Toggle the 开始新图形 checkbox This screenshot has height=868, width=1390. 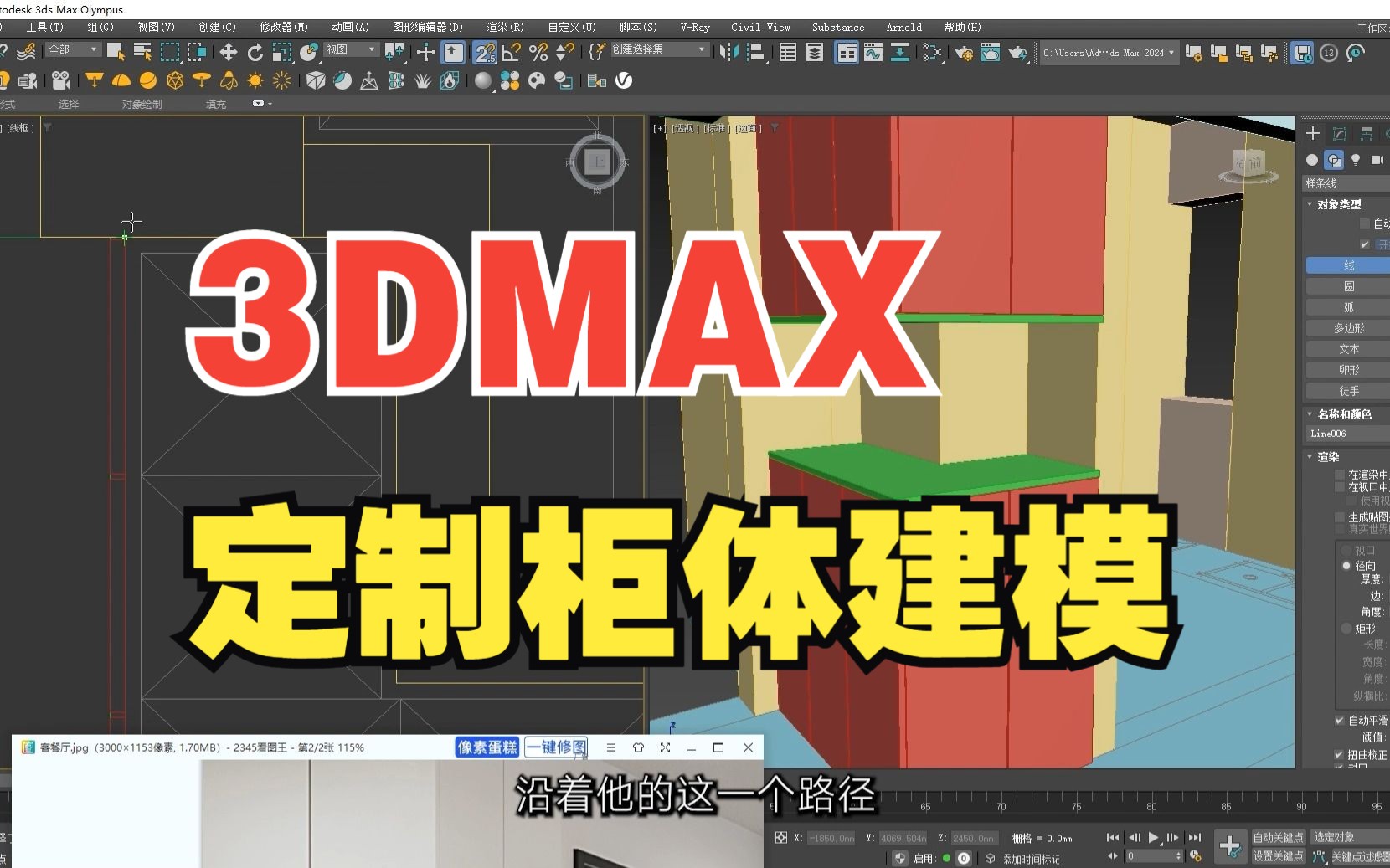pos(1365,244)
